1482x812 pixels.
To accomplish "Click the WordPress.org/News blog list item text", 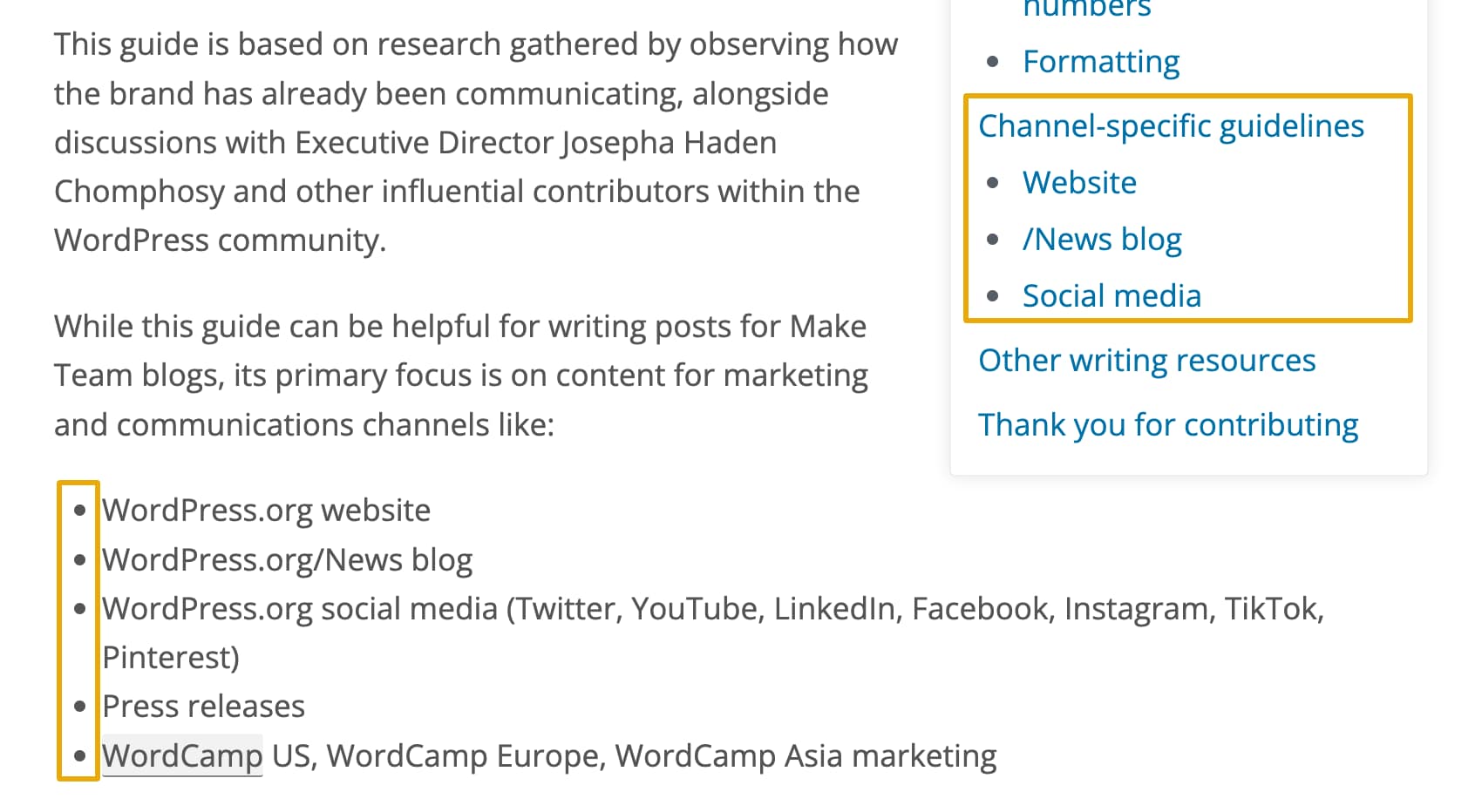I will pos(287,560).
